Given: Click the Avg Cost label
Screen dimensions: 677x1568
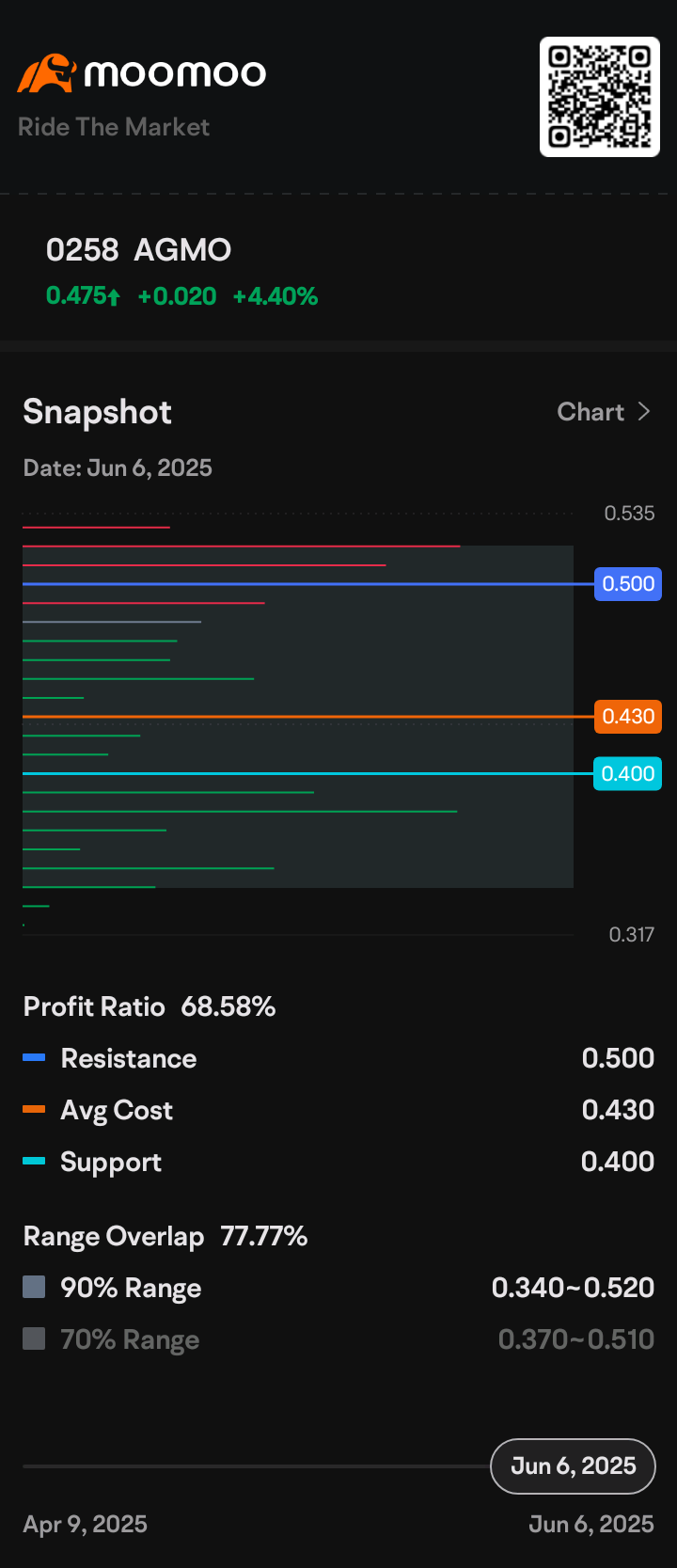Looking at the screenshot, I should tap(117, 1111).
